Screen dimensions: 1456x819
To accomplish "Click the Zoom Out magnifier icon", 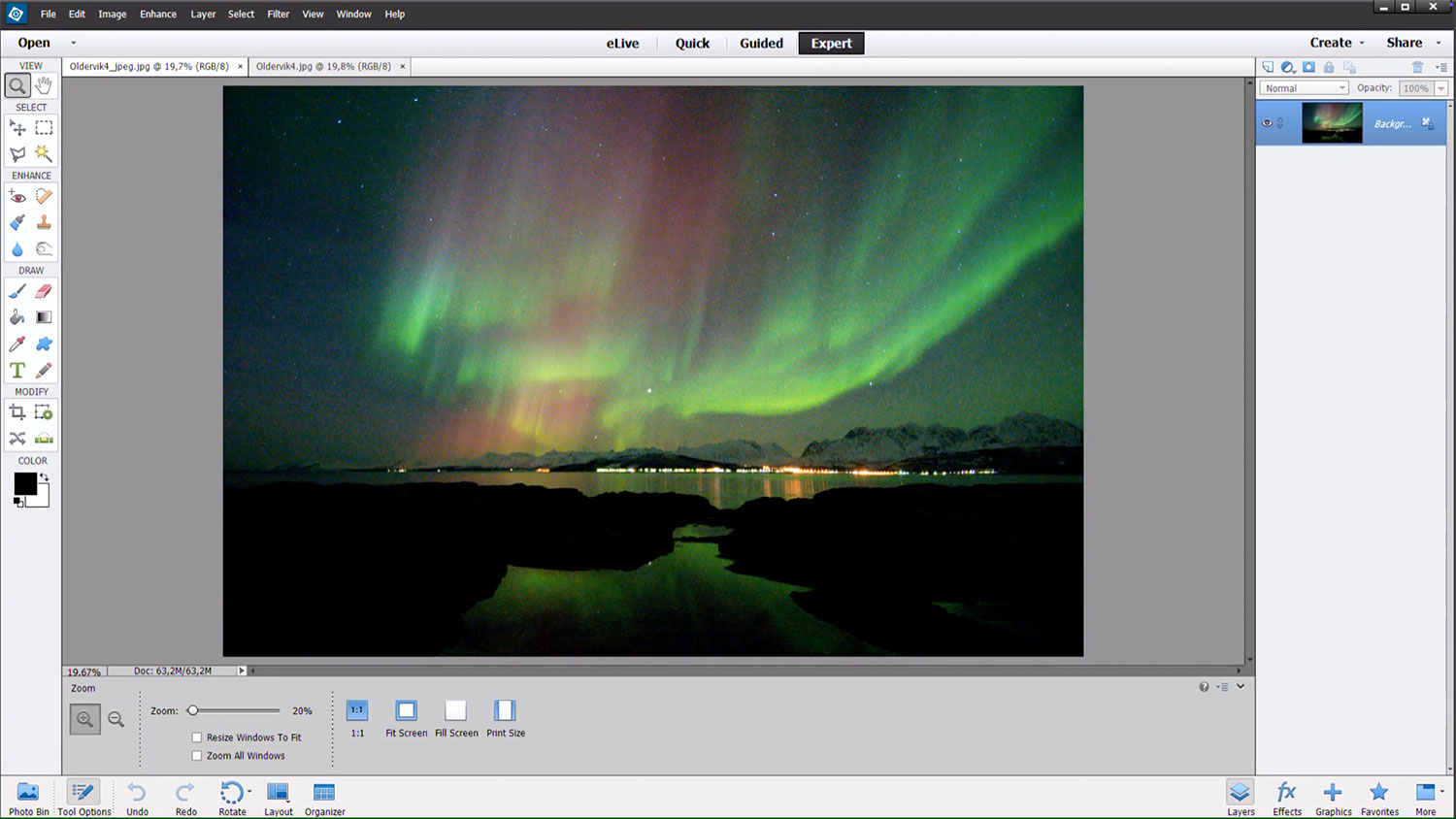I will (116, 719).
